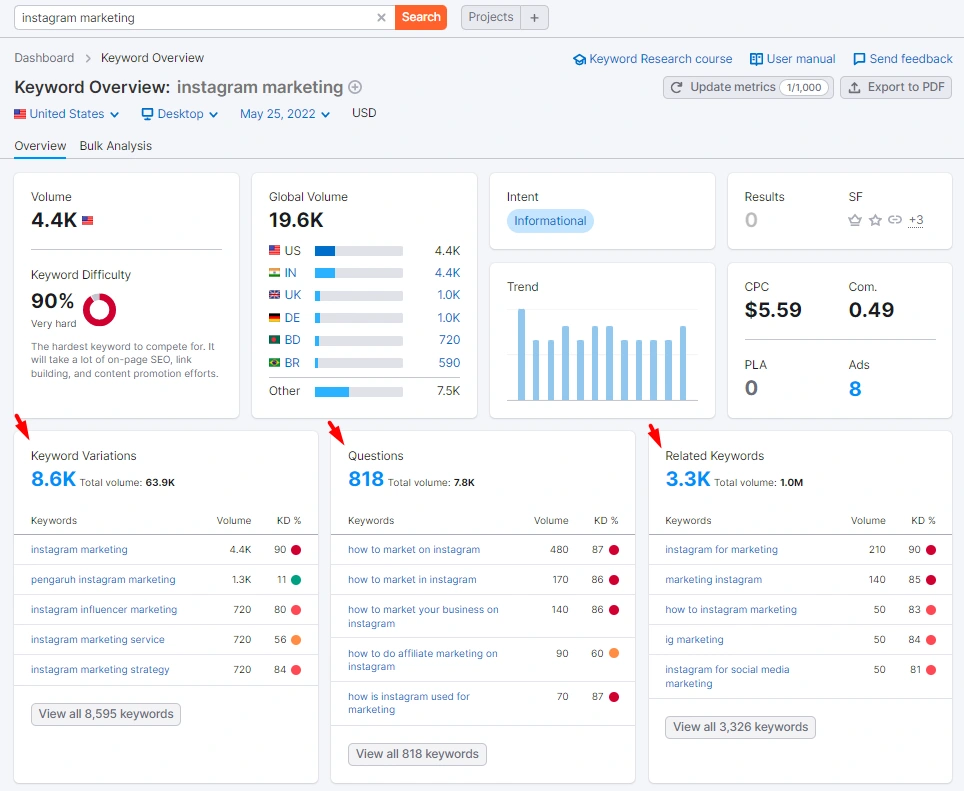Viewport: 964px width, 791px height.
Task: Click the orange KD dot for instagram marketing service
Action: [x=296, y=640]
